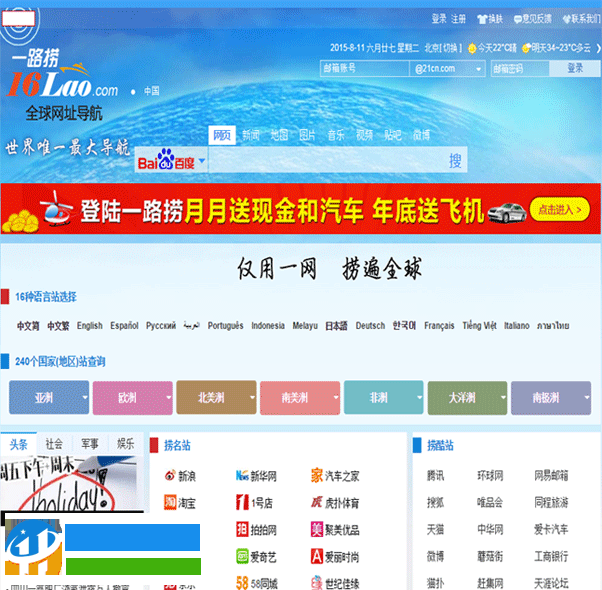
Task: Switch to 视频 search tab
Action: pyautogui.click(x=364, y=135)
